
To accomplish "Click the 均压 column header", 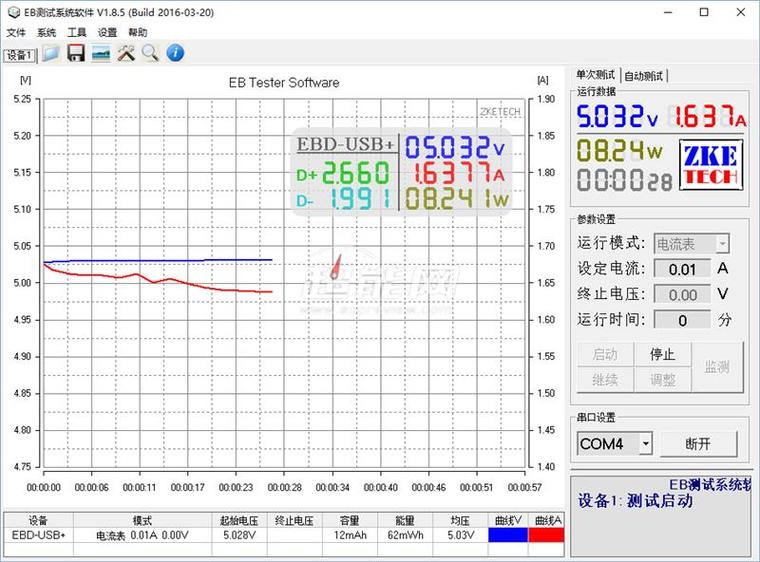I will pyautogui.click(x=460, y=520).
